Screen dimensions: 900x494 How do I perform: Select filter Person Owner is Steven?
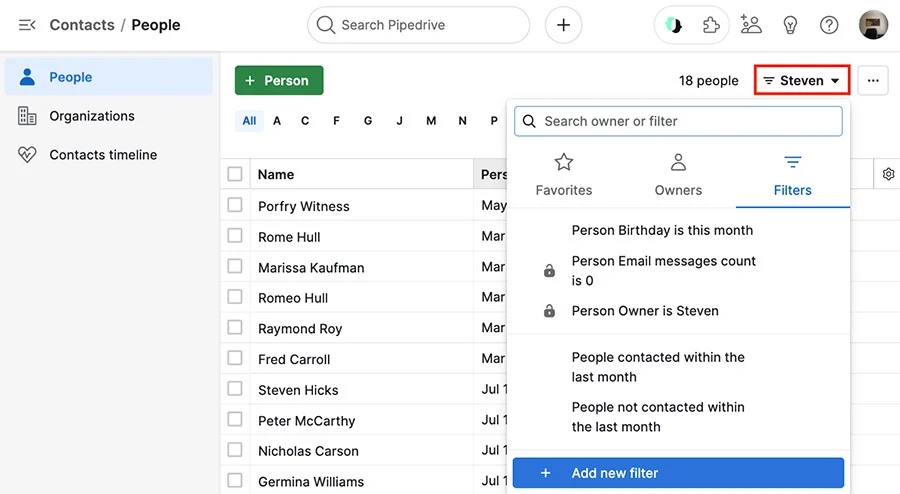[645, 311]
